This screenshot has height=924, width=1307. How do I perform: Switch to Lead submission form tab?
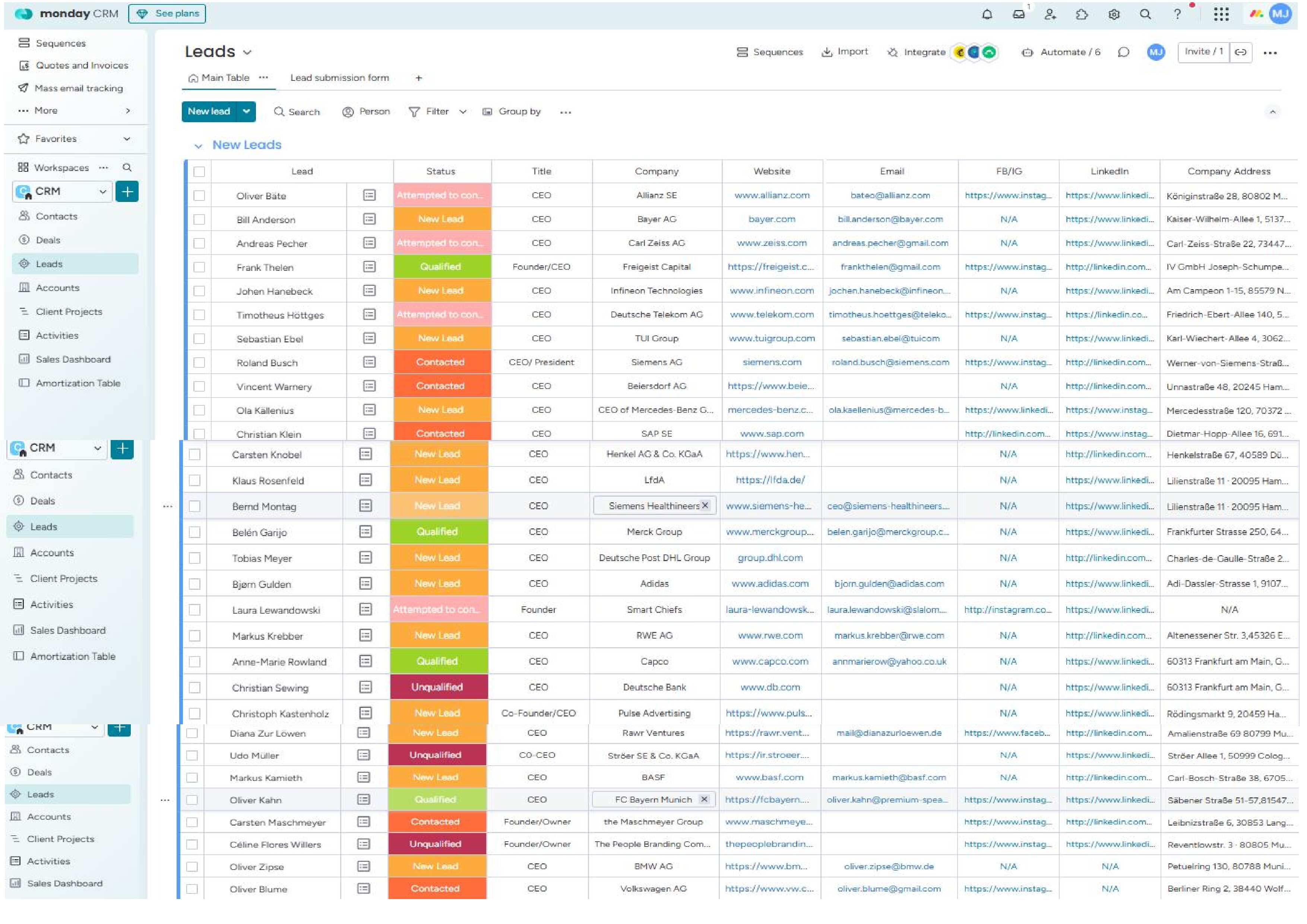(339, 78)
